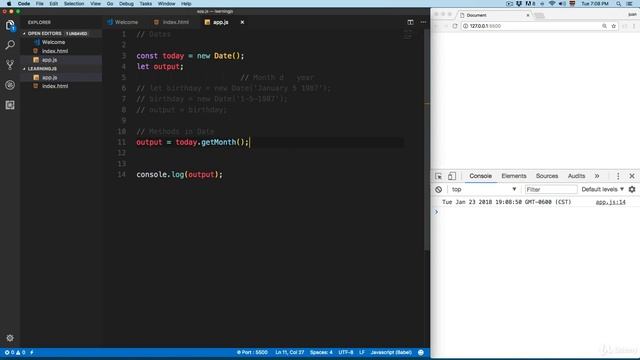Screen dimensions: 640x360
Task: Change end of line via LF item
Action: [362, 352]
